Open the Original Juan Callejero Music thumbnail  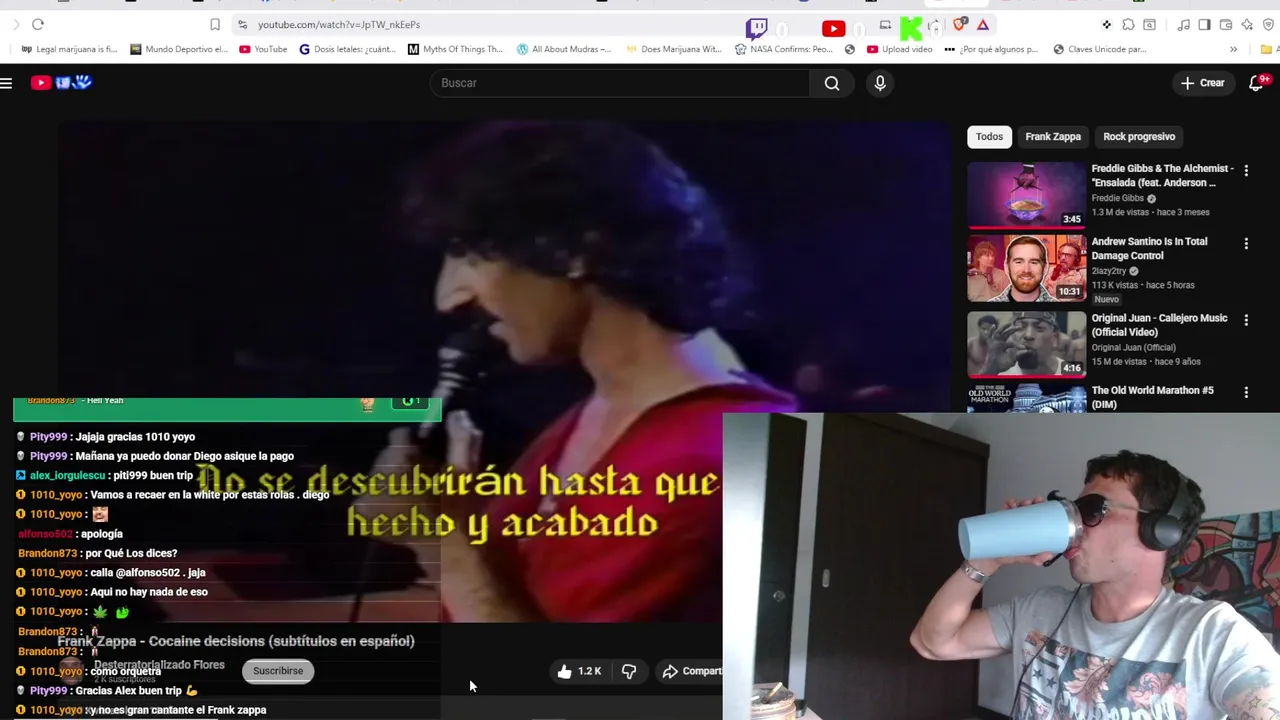(1026, 344)
